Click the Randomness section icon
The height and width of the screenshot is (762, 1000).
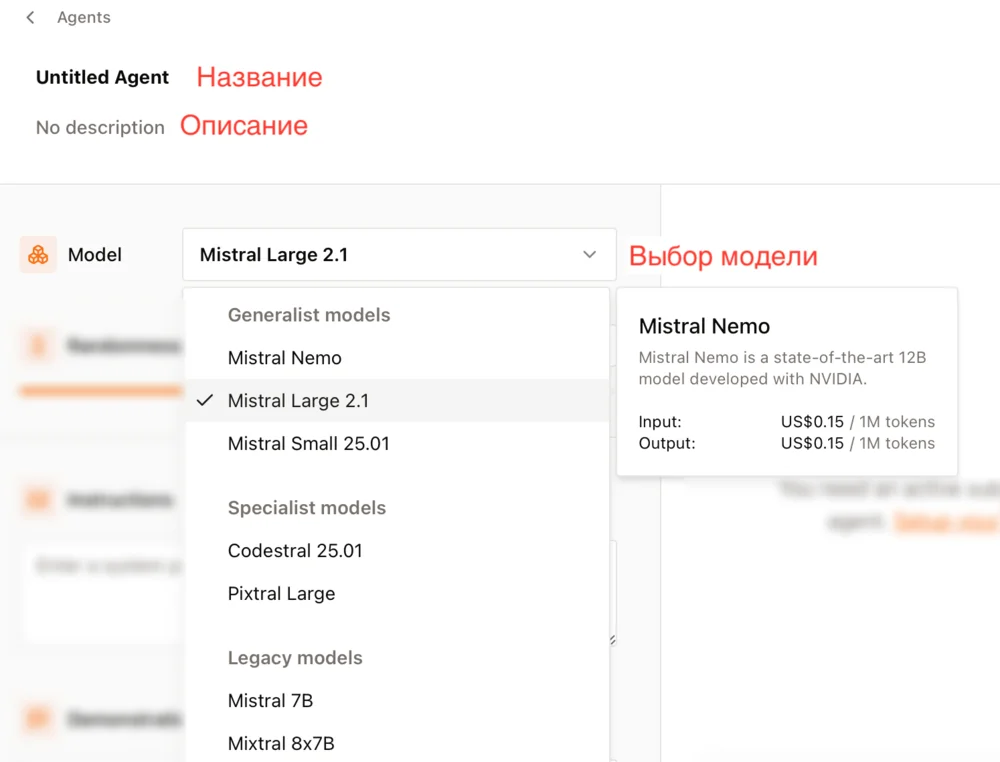[x=38, y=345]
